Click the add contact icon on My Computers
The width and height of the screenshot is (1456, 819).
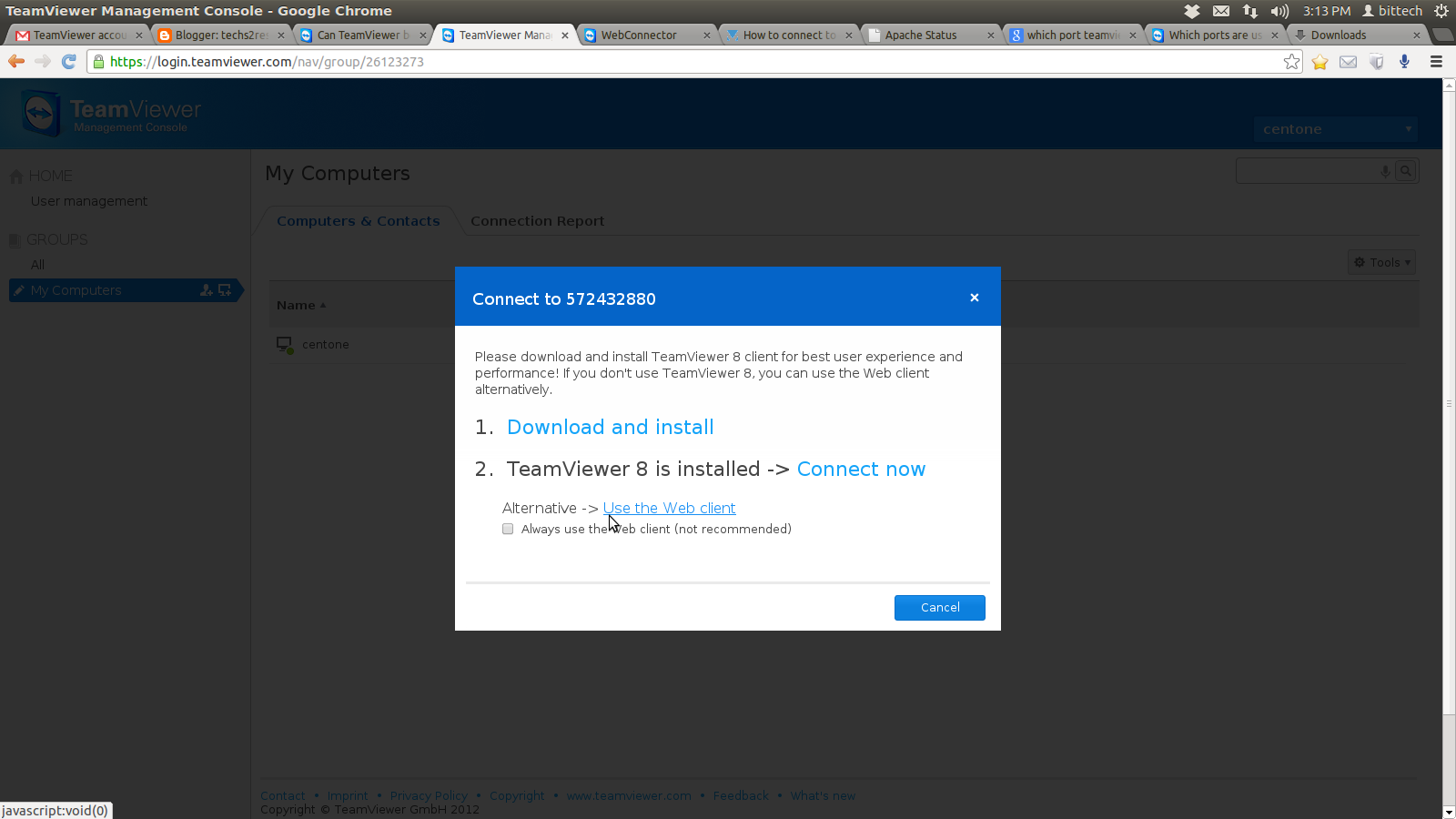pos(207,290)
